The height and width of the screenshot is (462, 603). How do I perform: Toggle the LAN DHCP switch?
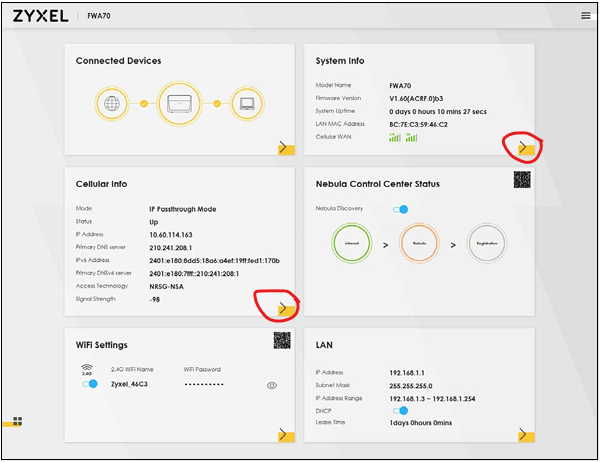pyautogui.click(x=400, y=411)
